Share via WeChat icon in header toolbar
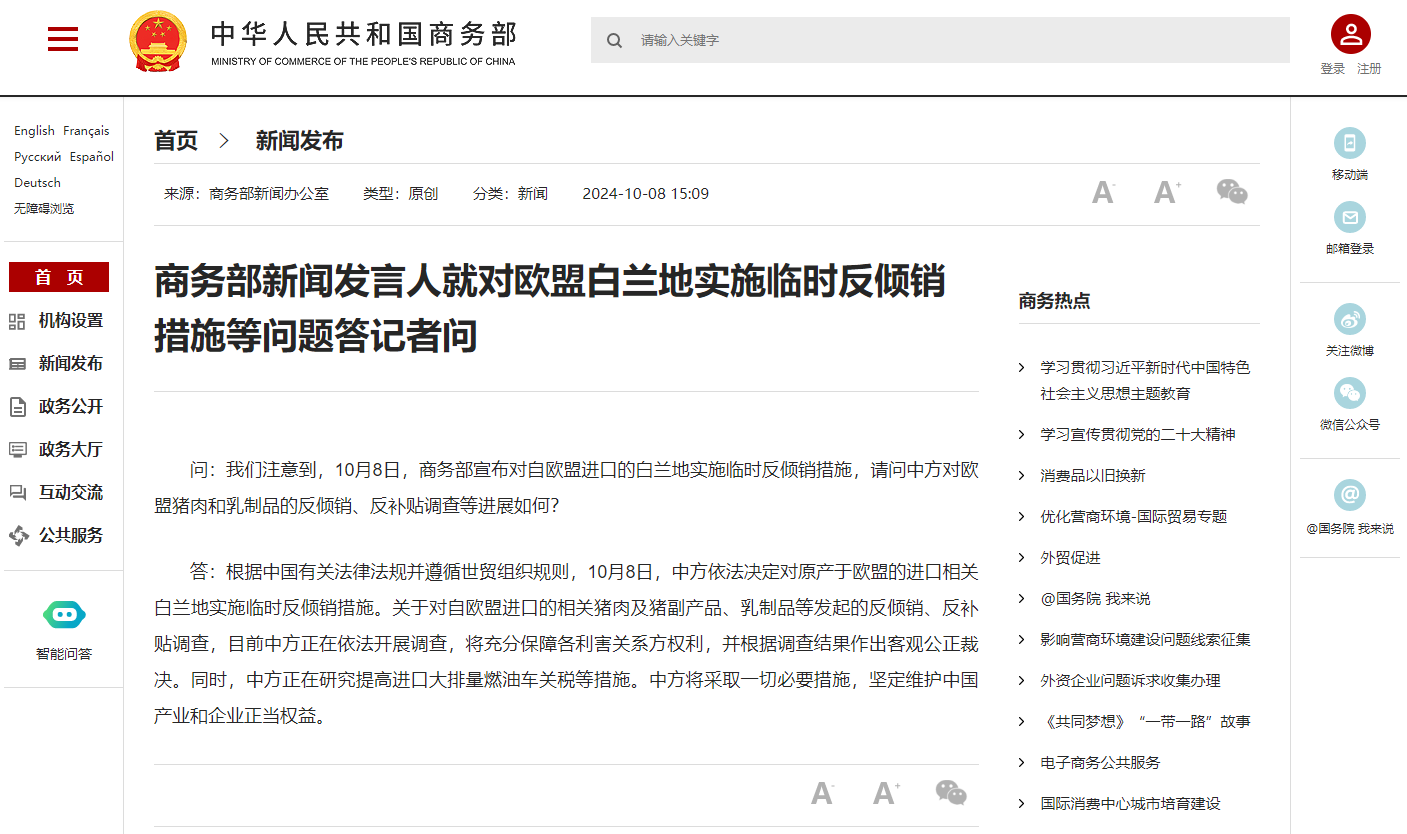Image resolution: width=1407 pixels, height=834 pixels. [1232, 192]
